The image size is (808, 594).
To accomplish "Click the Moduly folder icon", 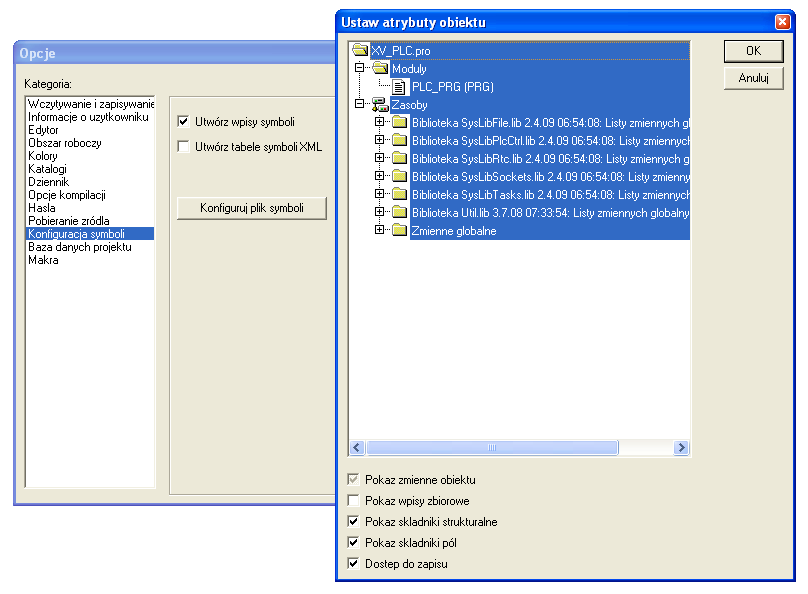I will point(380,68).
